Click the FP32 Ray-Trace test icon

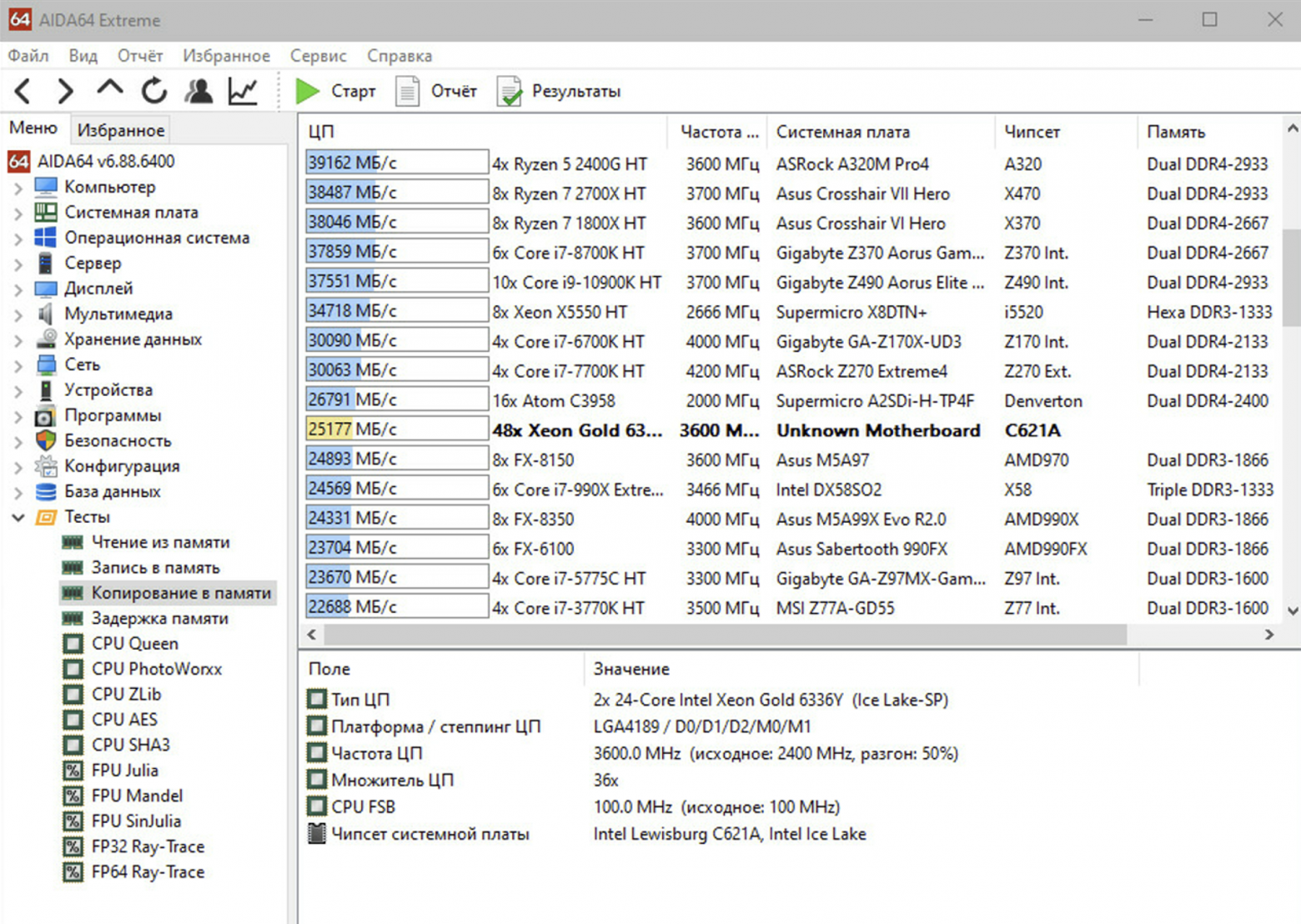[x=73, y=846]
